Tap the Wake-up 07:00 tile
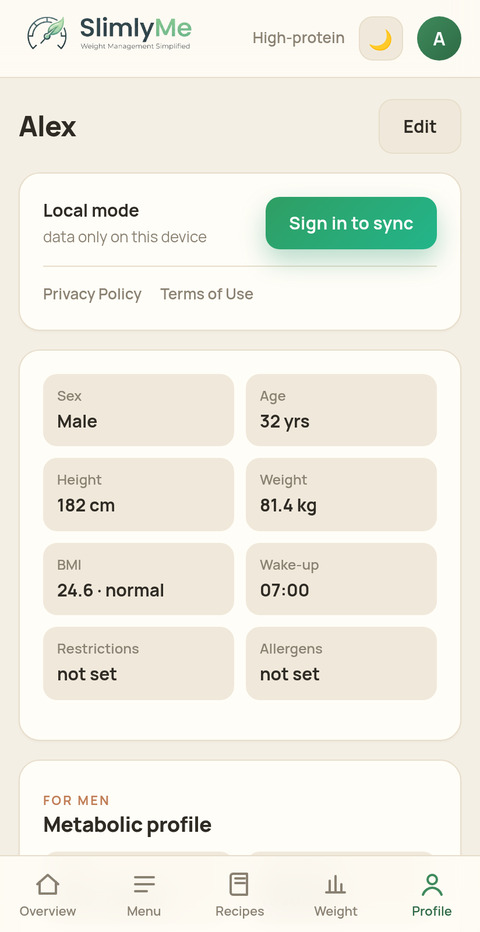The image size is (480, 932). coord(341,579)
